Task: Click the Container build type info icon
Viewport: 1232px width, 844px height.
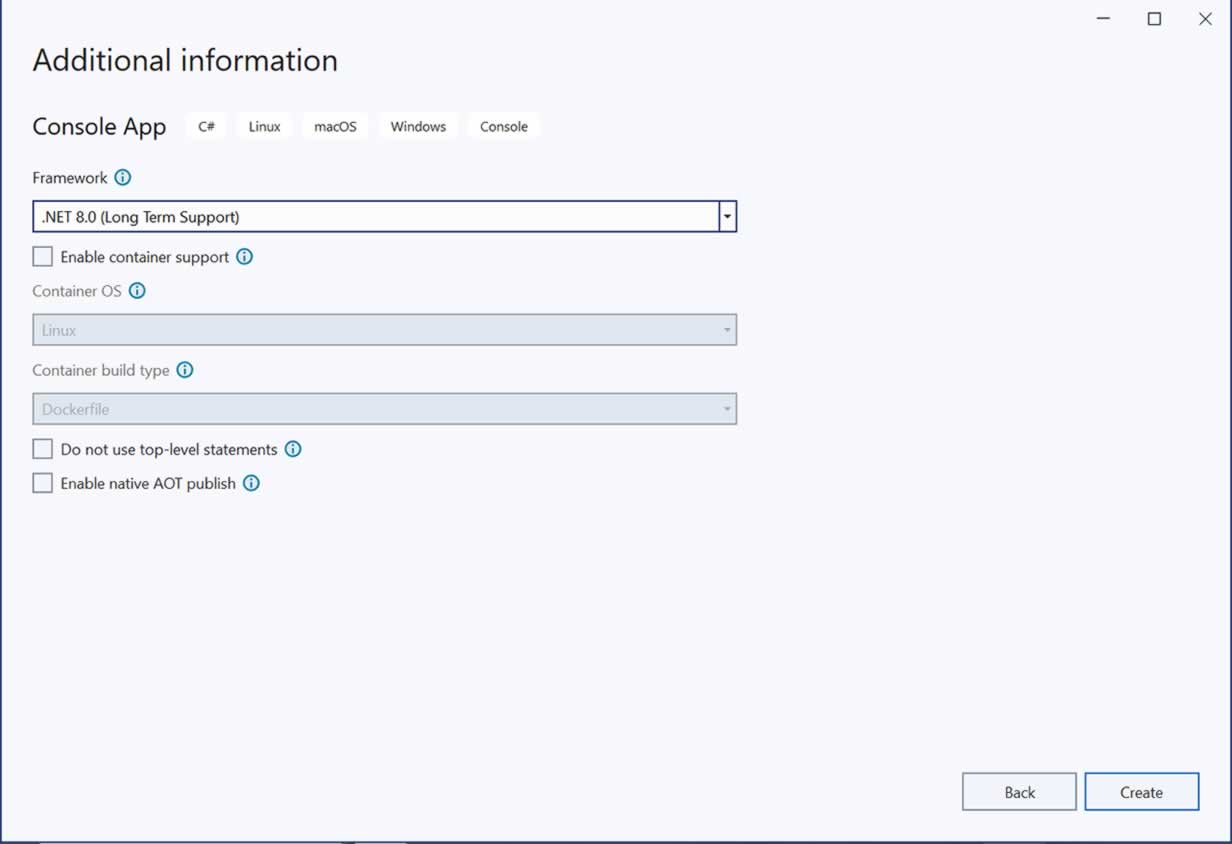Action: tap(185, 370)
